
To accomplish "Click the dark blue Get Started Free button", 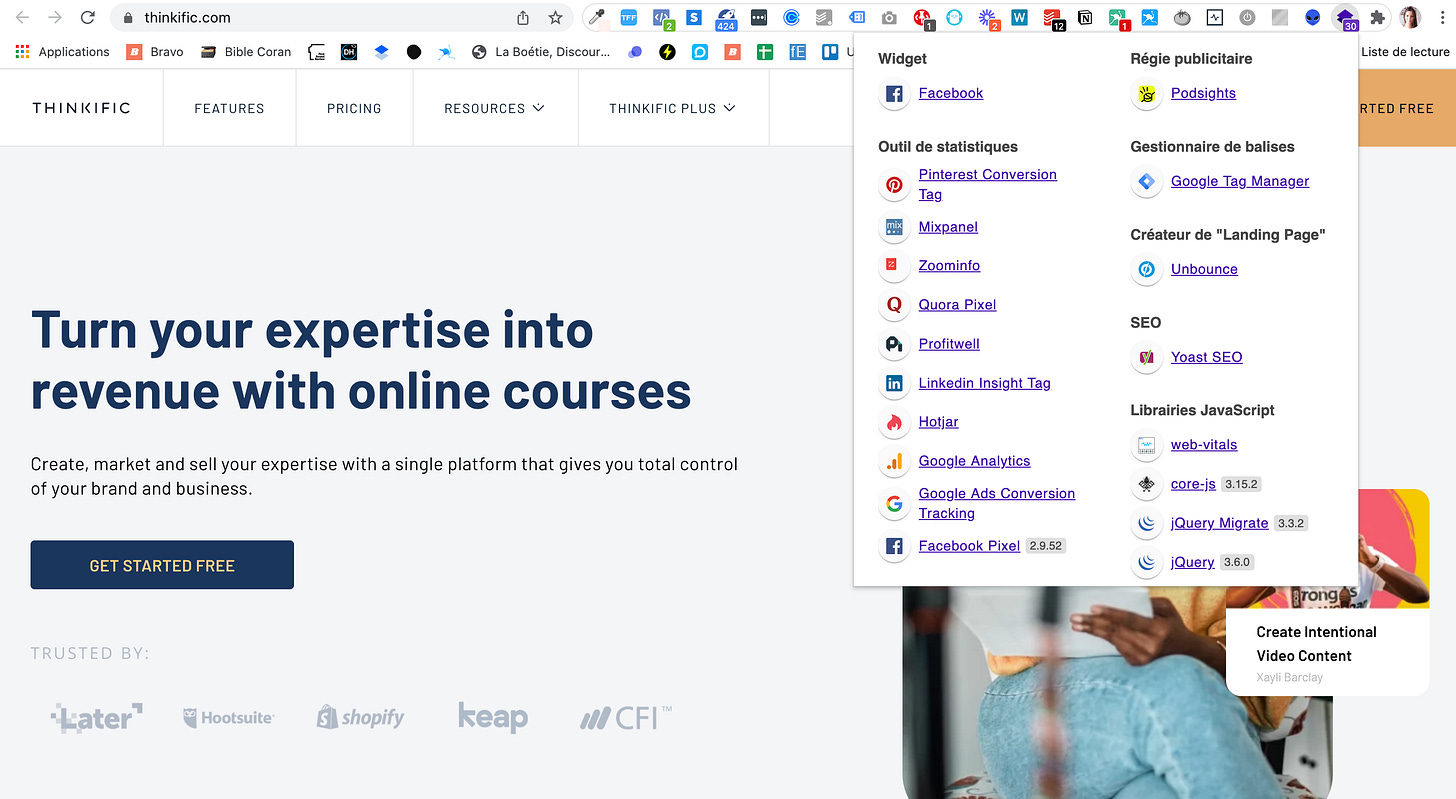I will (162, 565).
